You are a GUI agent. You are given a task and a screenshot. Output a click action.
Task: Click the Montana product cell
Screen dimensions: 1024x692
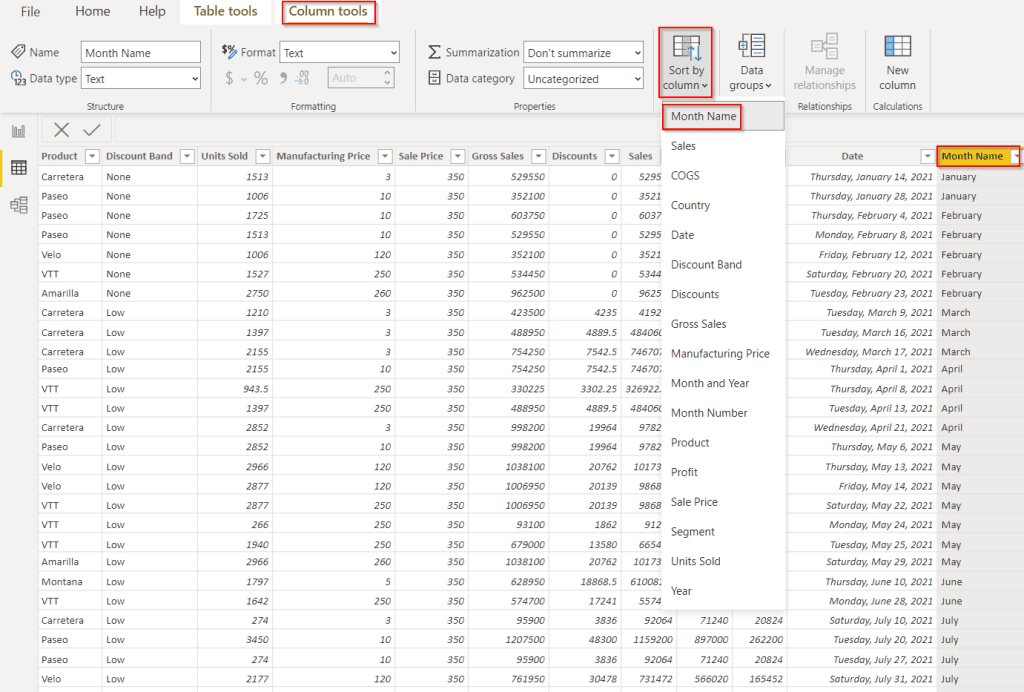tap(70, 582)
